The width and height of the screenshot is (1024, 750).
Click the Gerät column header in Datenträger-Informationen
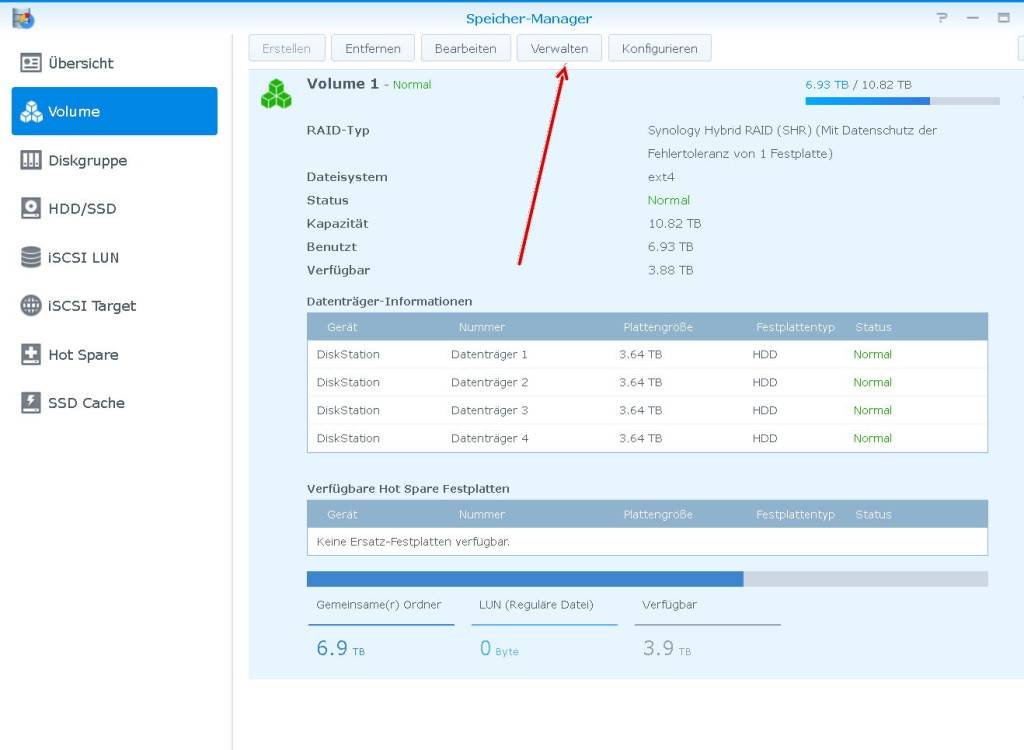click(x=342, y=327)
